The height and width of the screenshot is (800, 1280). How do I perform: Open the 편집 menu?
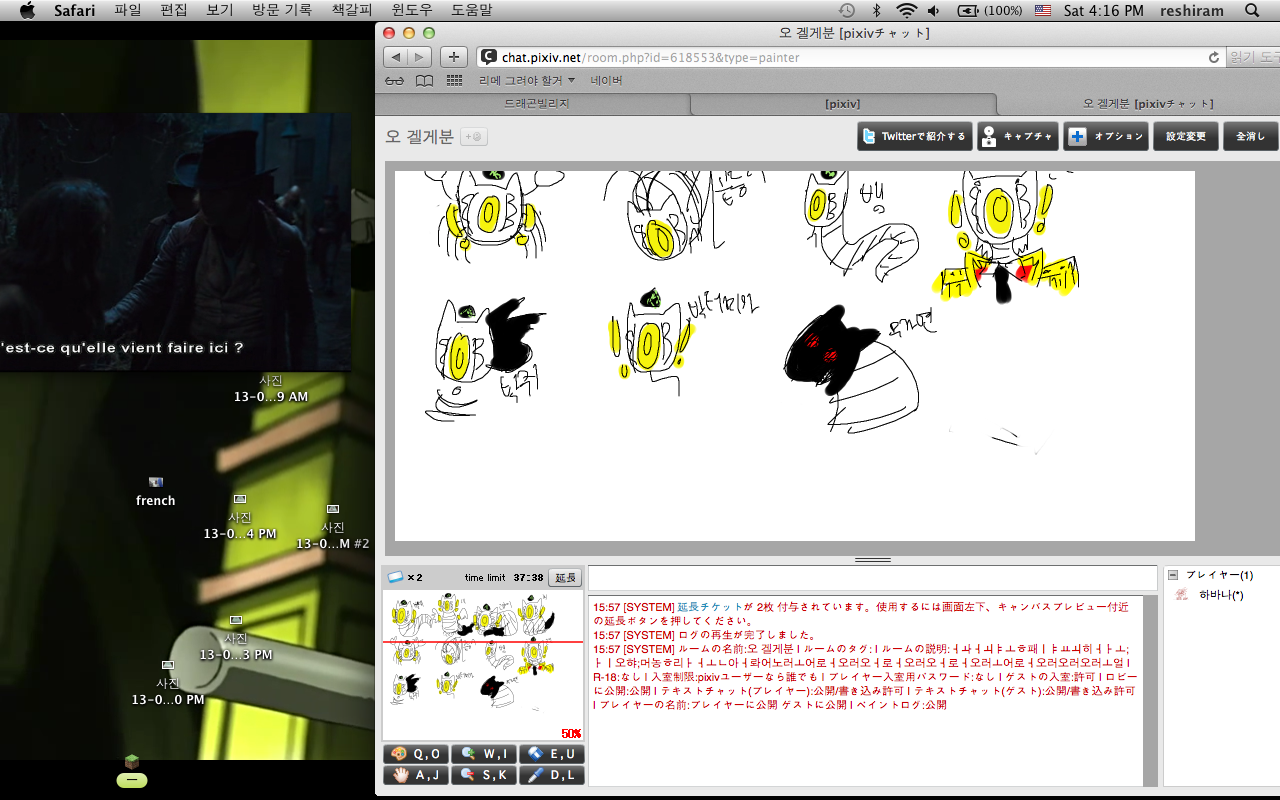[174, 11]
